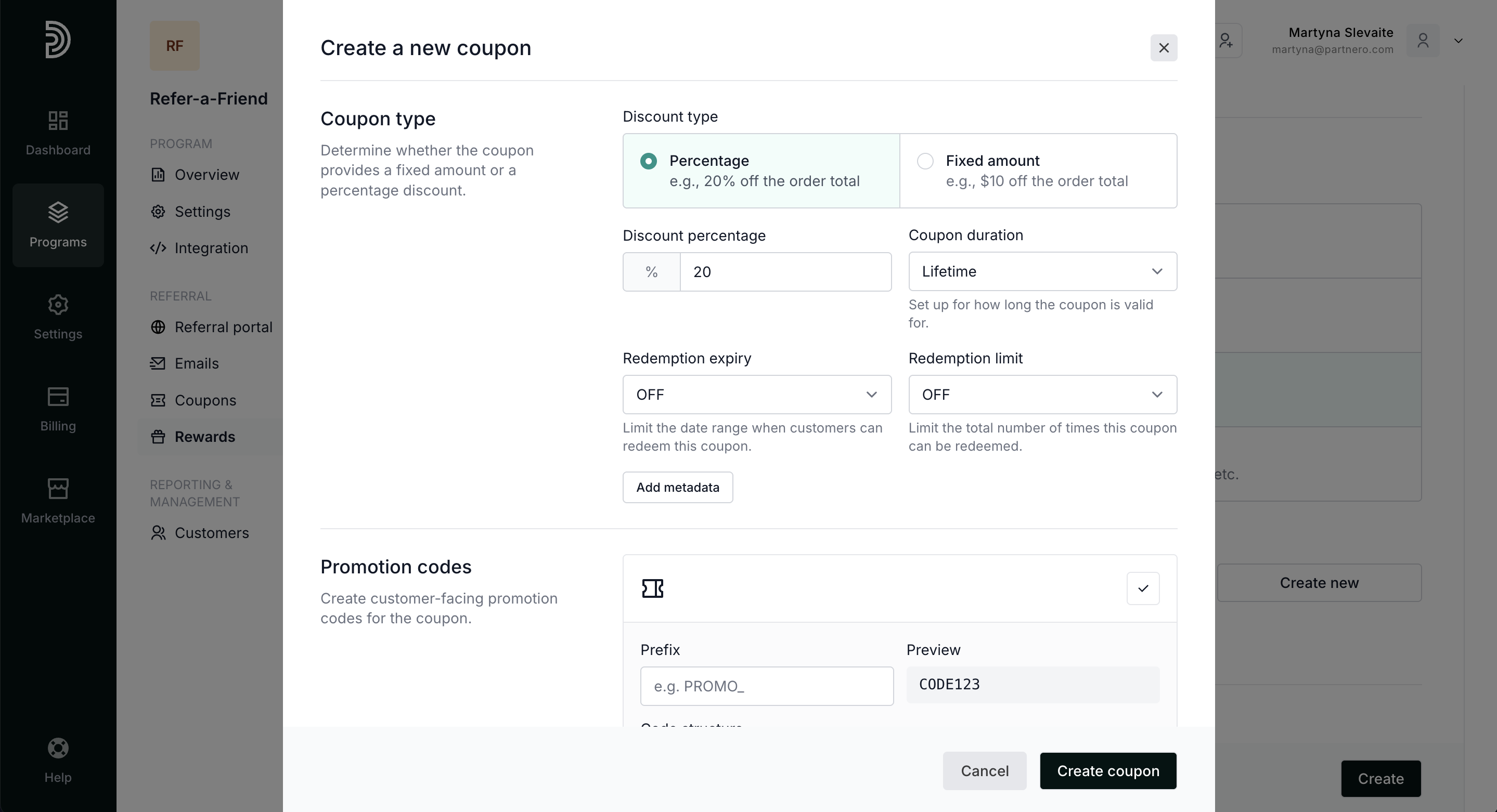Expand the Coupon duration dropdown
Screen dimensions: 1497x812
pyautogui.click(x=1042, y=271)
